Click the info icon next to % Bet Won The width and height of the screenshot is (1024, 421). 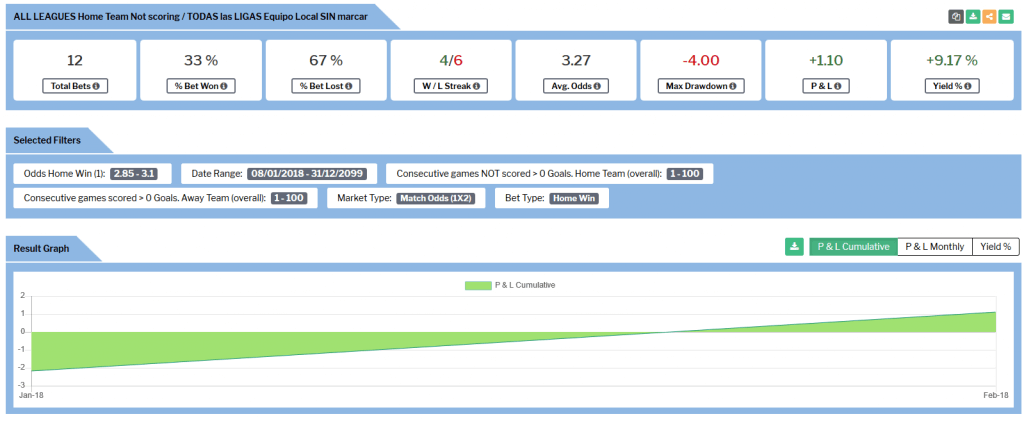pos(223,86)
